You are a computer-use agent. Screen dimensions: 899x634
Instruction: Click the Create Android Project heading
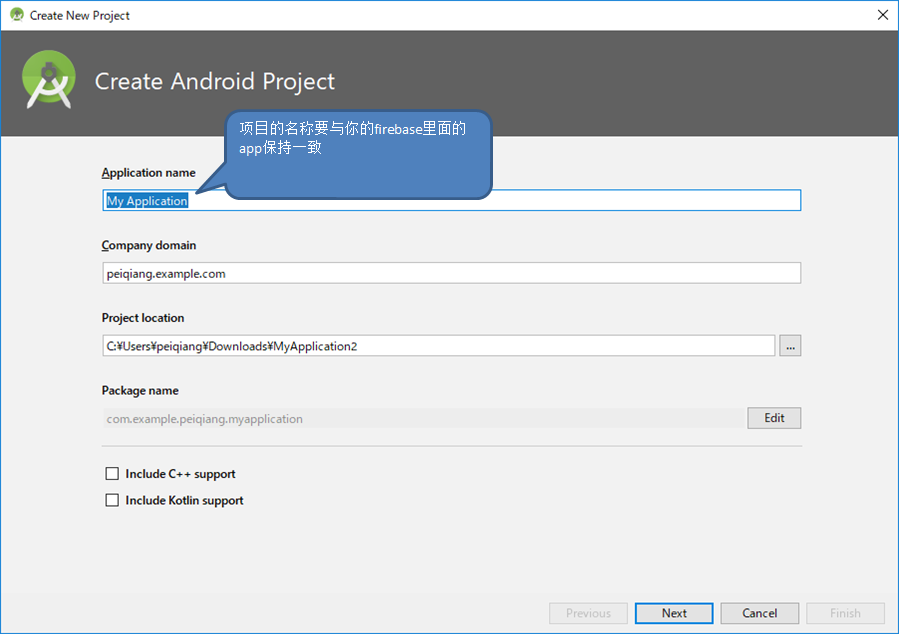(214, 81)
